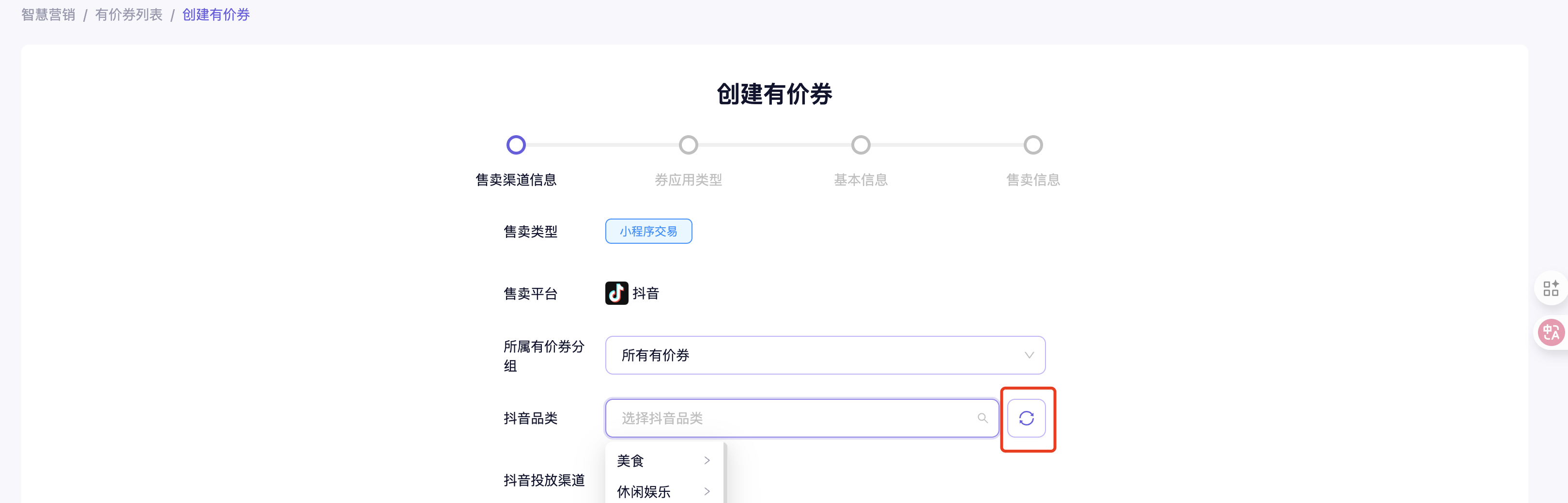Open the grid apps floating icon

[x=1551, y=288]
